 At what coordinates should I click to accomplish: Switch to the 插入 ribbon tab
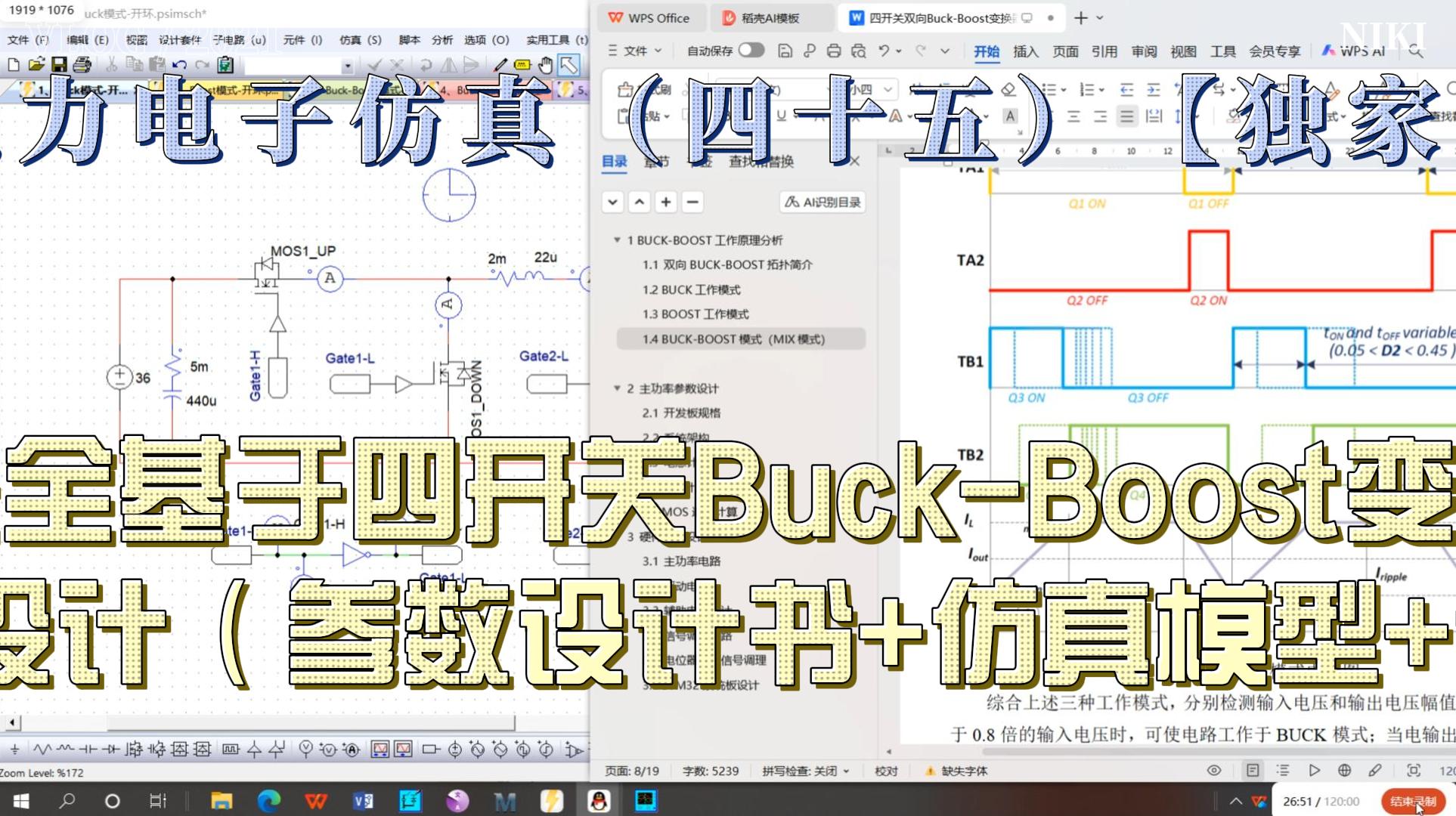coord(1025,51)
